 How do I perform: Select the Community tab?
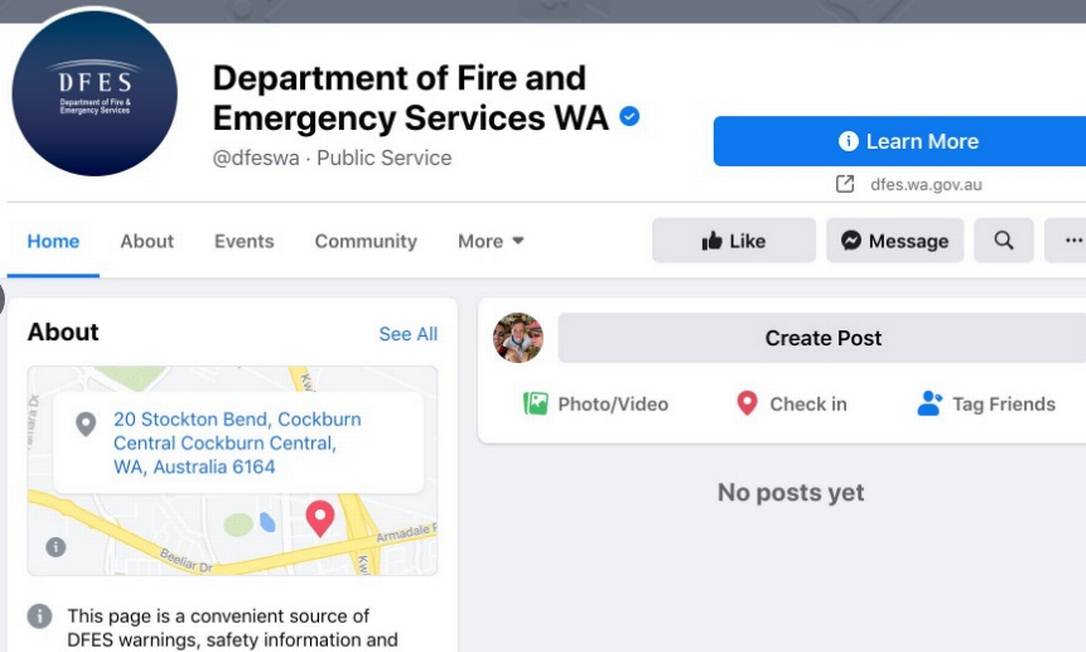366,241
